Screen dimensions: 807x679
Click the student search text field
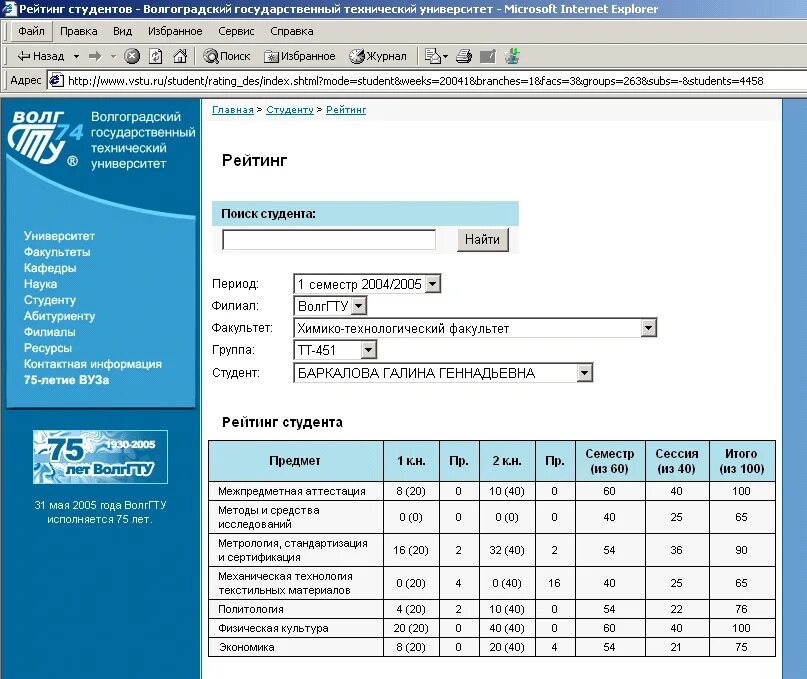pos(329,240)
